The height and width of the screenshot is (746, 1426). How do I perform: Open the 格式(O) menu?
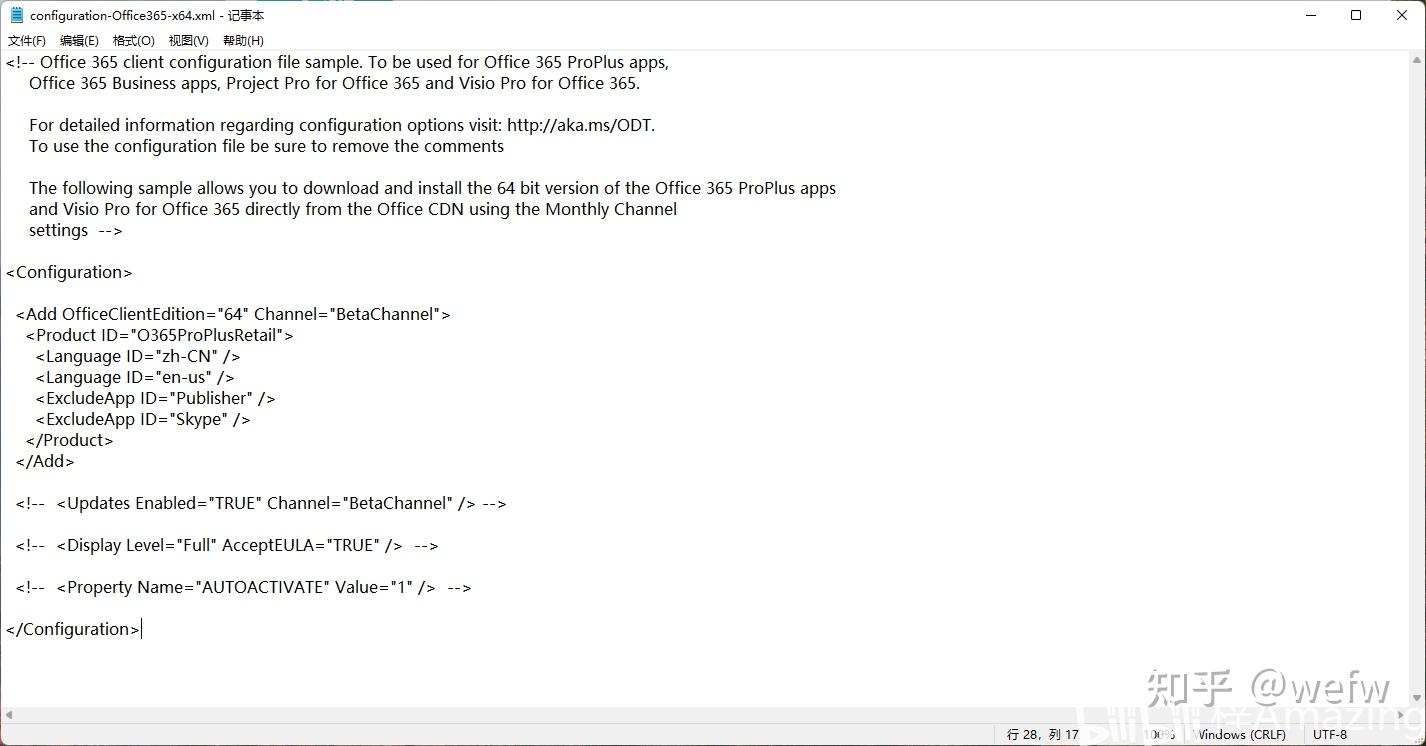tap(133, 40)
